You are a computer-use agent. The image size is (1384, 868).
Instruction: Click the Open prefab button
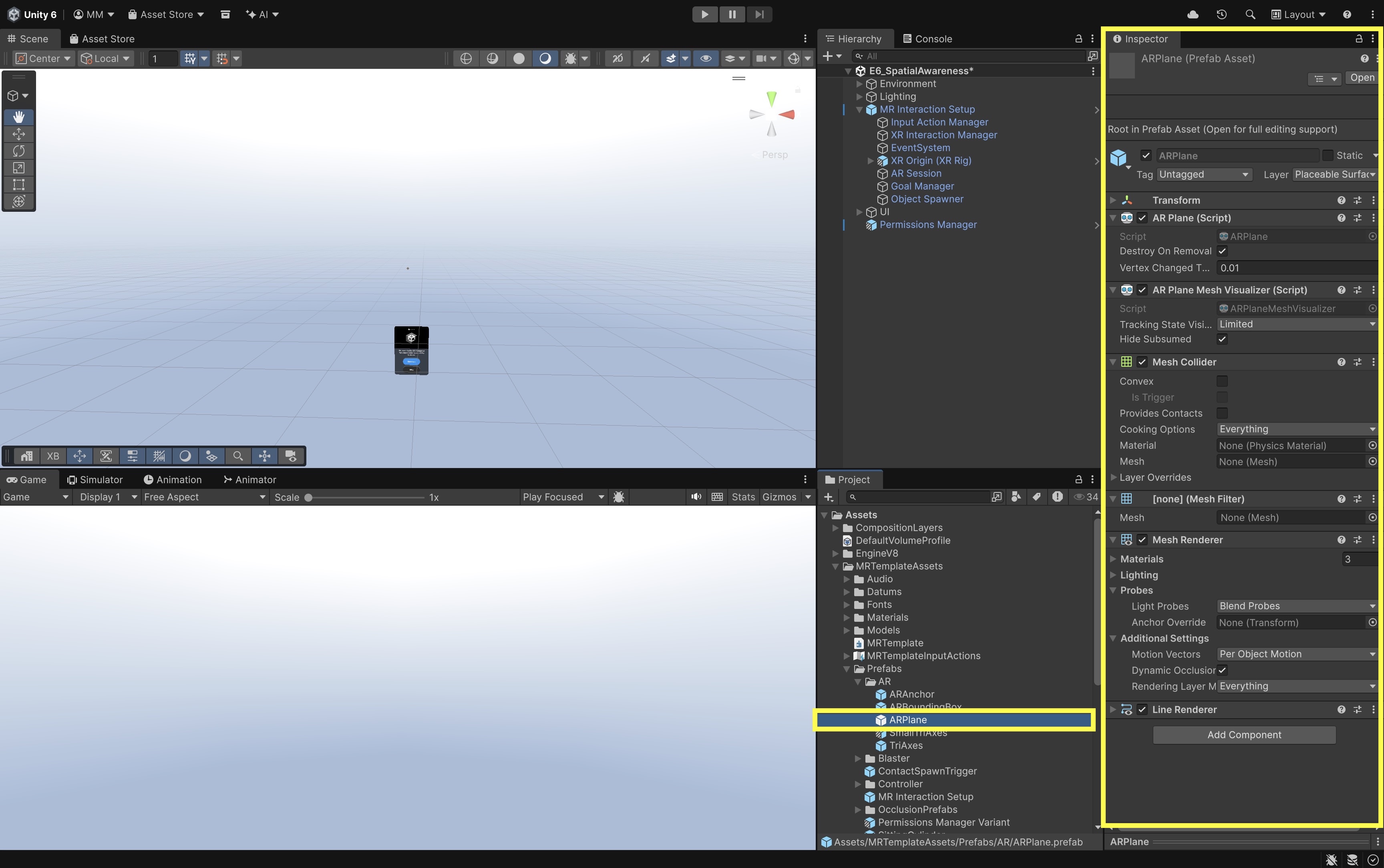1362,78
